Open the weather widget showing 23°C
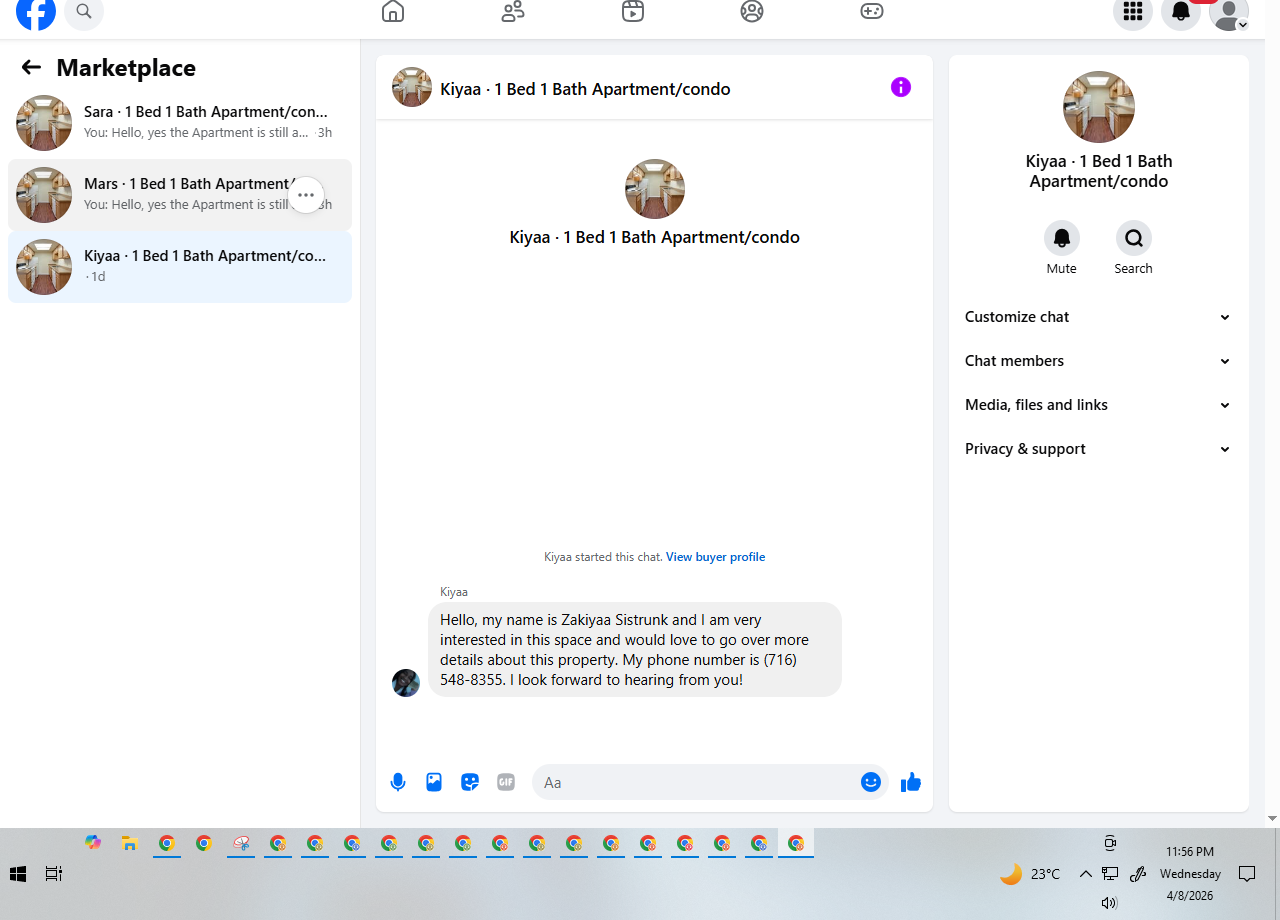Viewport: 1280px width, 920px height. pos(1030,874)
